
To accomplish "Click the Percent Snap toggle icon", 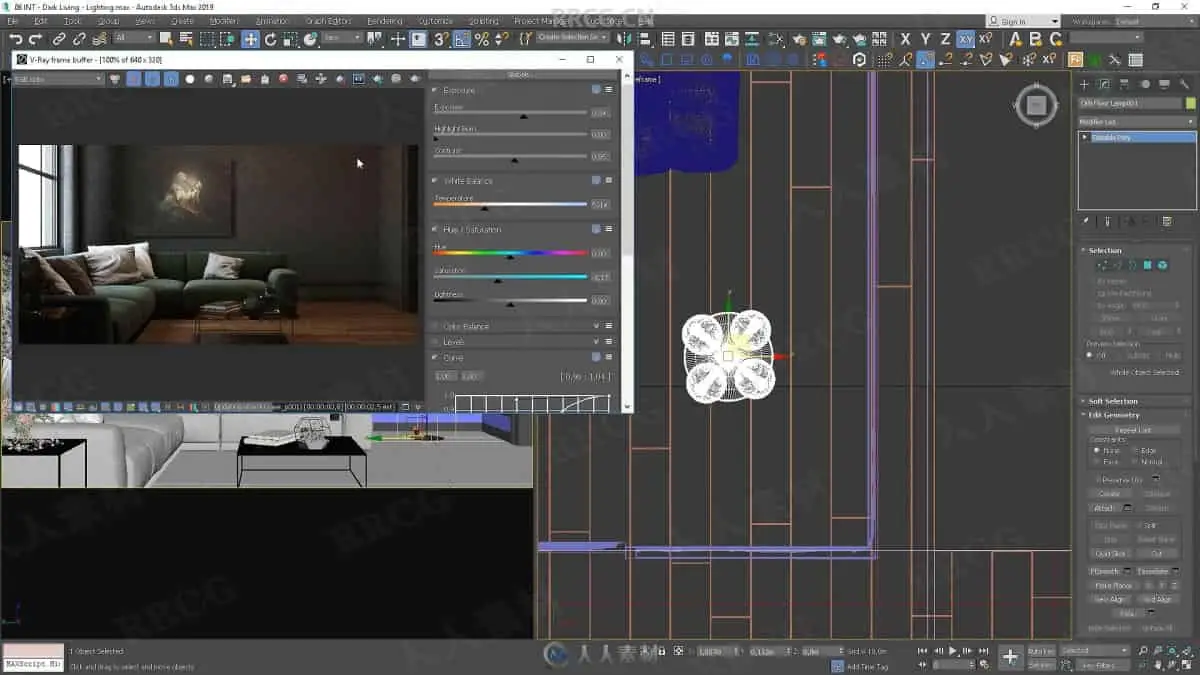I will tap(482, 39).
